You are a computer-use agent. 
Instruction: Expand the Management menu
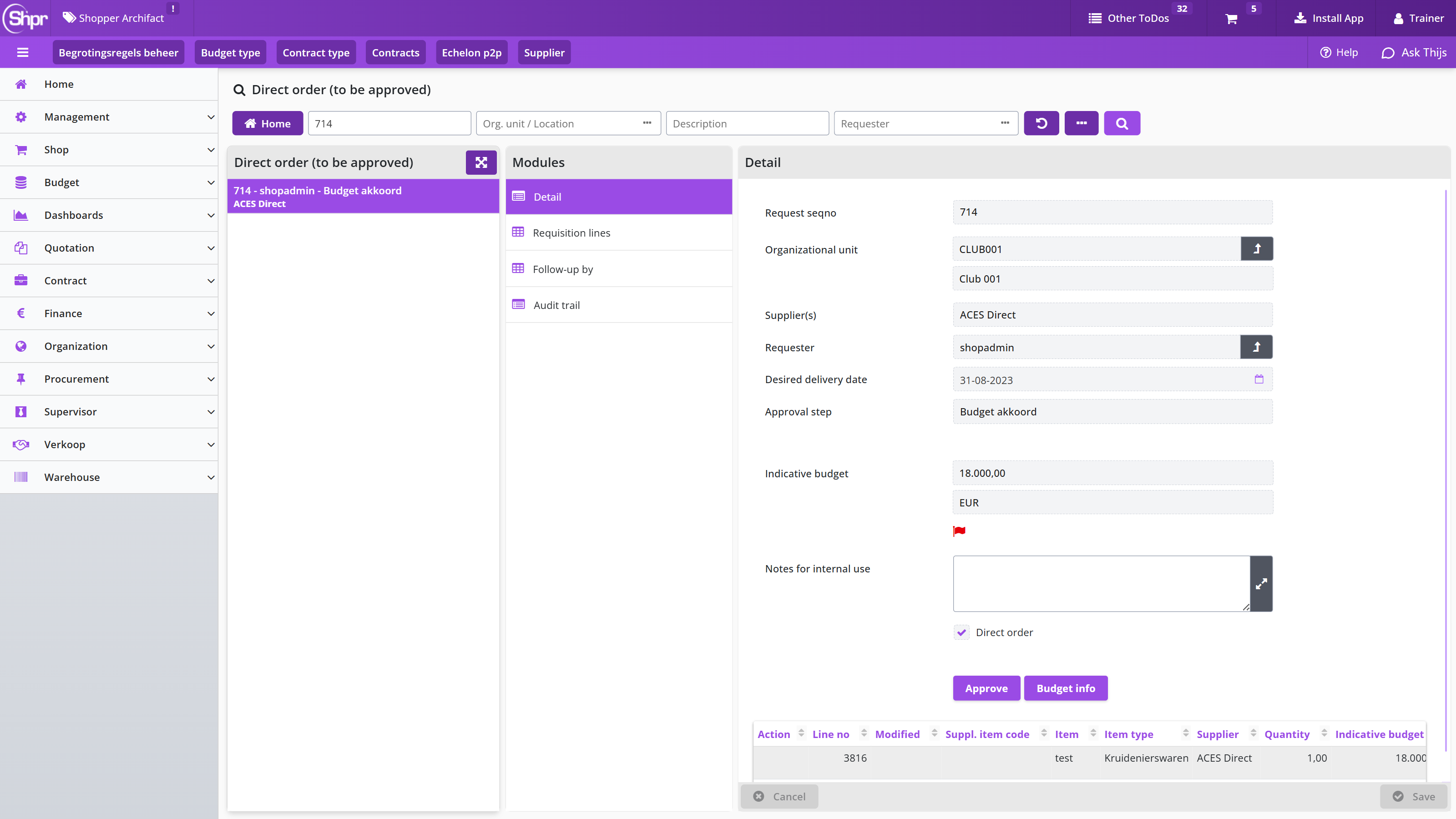tap(109, 117)
